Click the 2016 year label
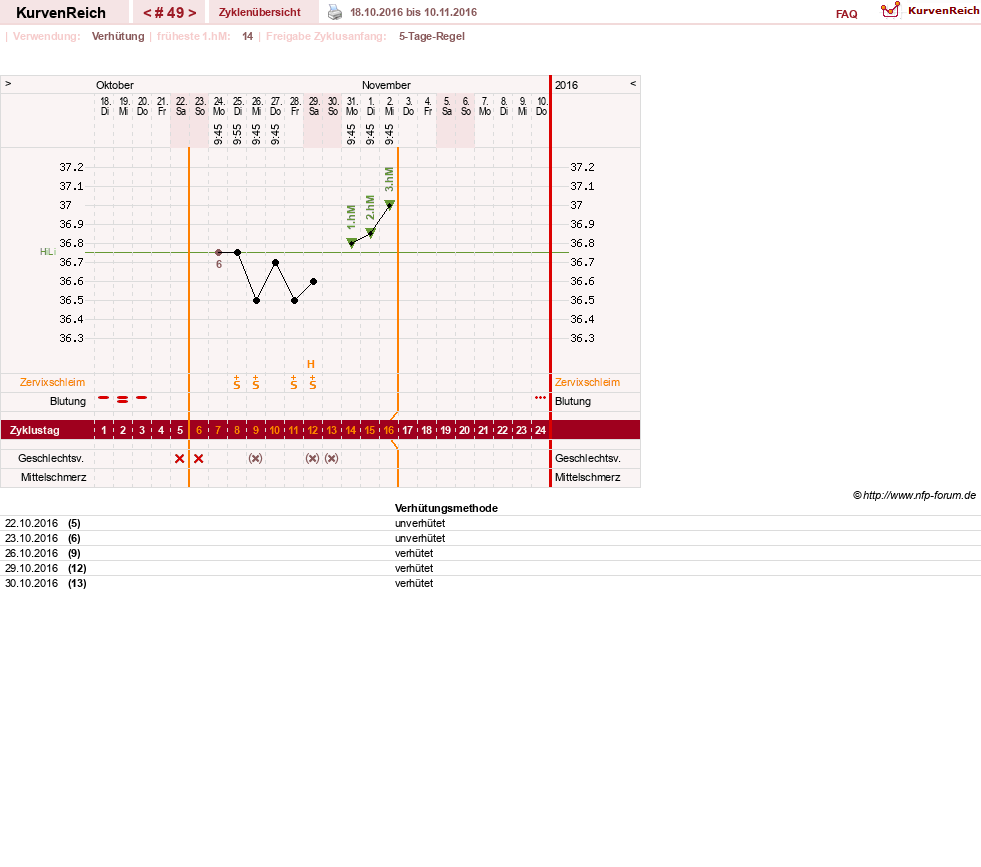This screenshot has width=981, height=867. (x=566, y=85)
